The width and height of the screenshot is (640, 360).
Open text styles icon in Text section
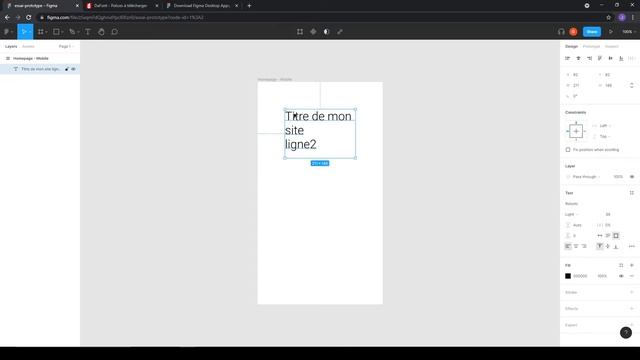[x=632, y=193]
